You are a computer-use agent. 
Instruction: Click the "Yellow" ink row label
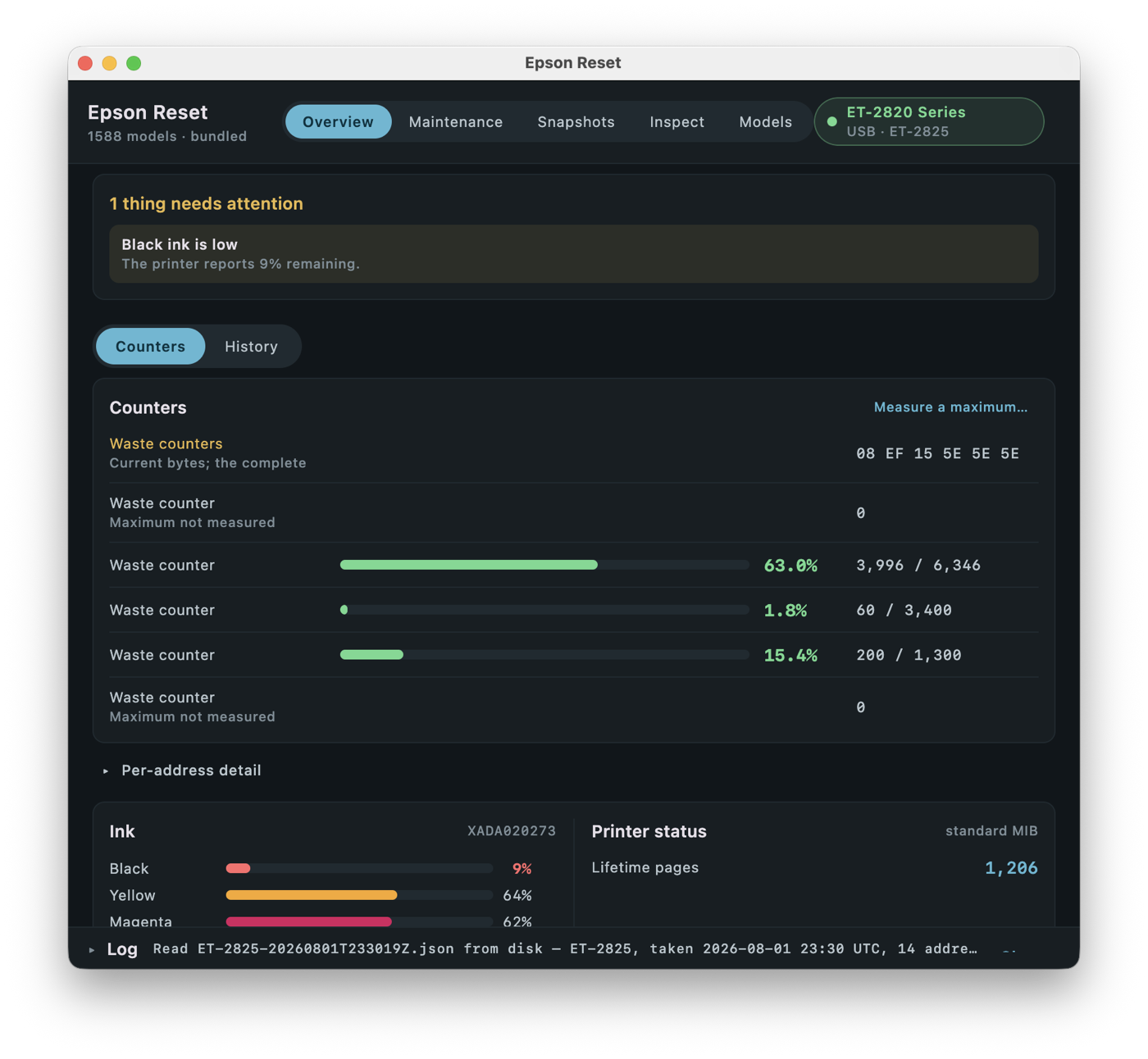[133, 896]
